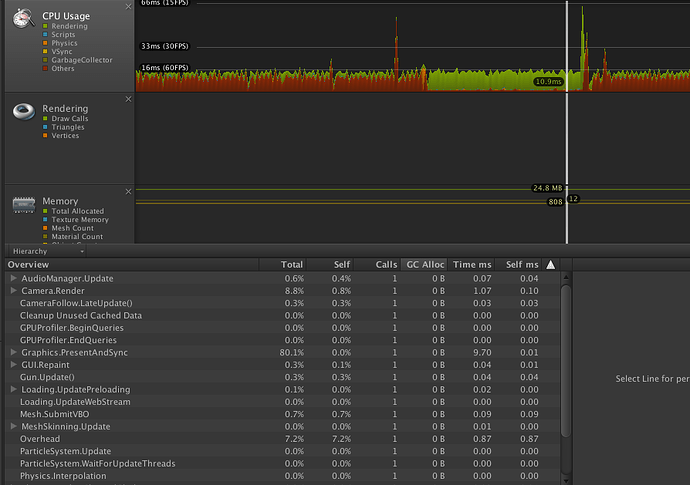
Task: Select Gun.Update() row
Action: tap(283, 377)
